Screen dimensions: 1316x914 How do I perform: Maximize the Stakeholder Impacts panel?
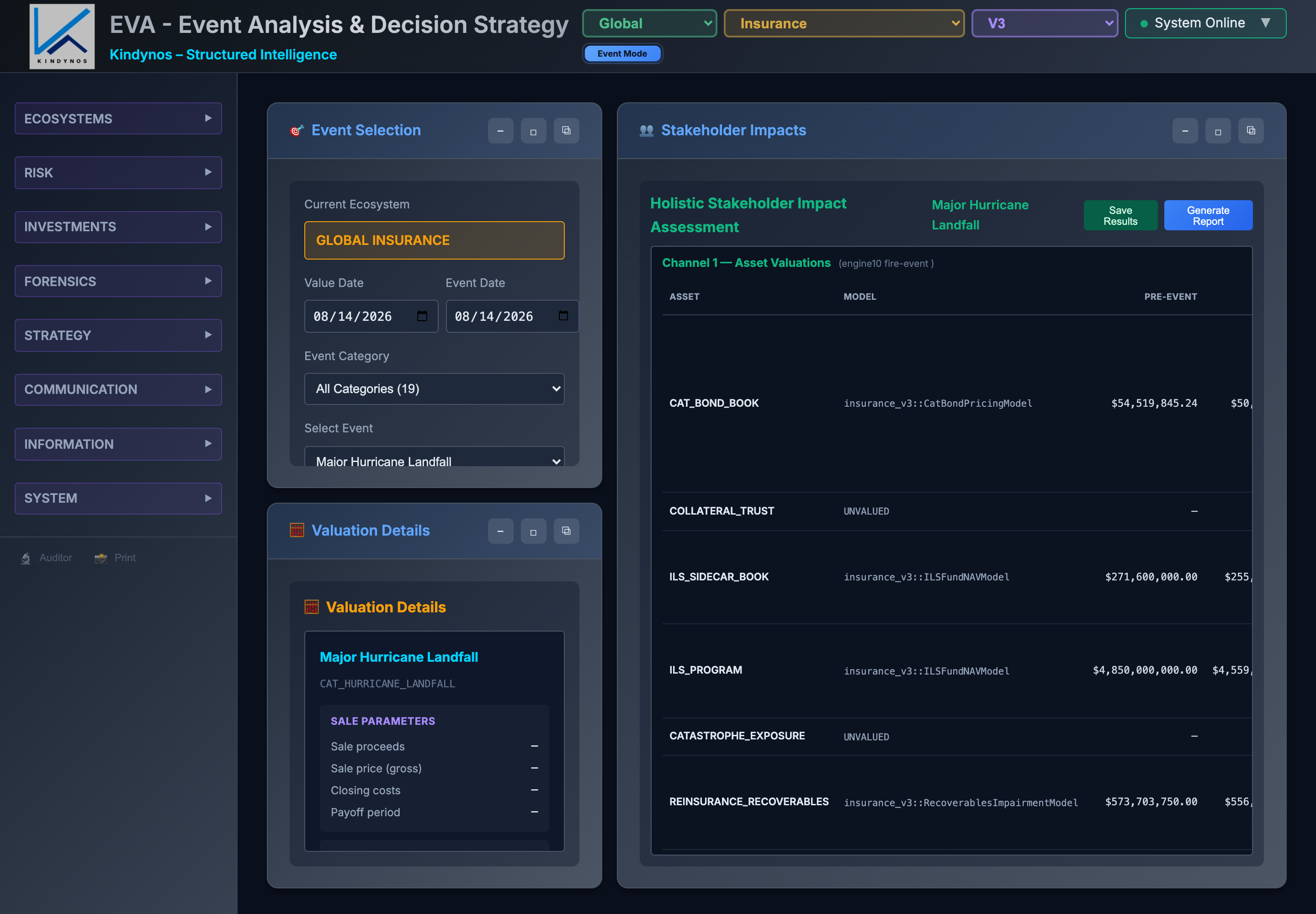[x=1218, y=131]
